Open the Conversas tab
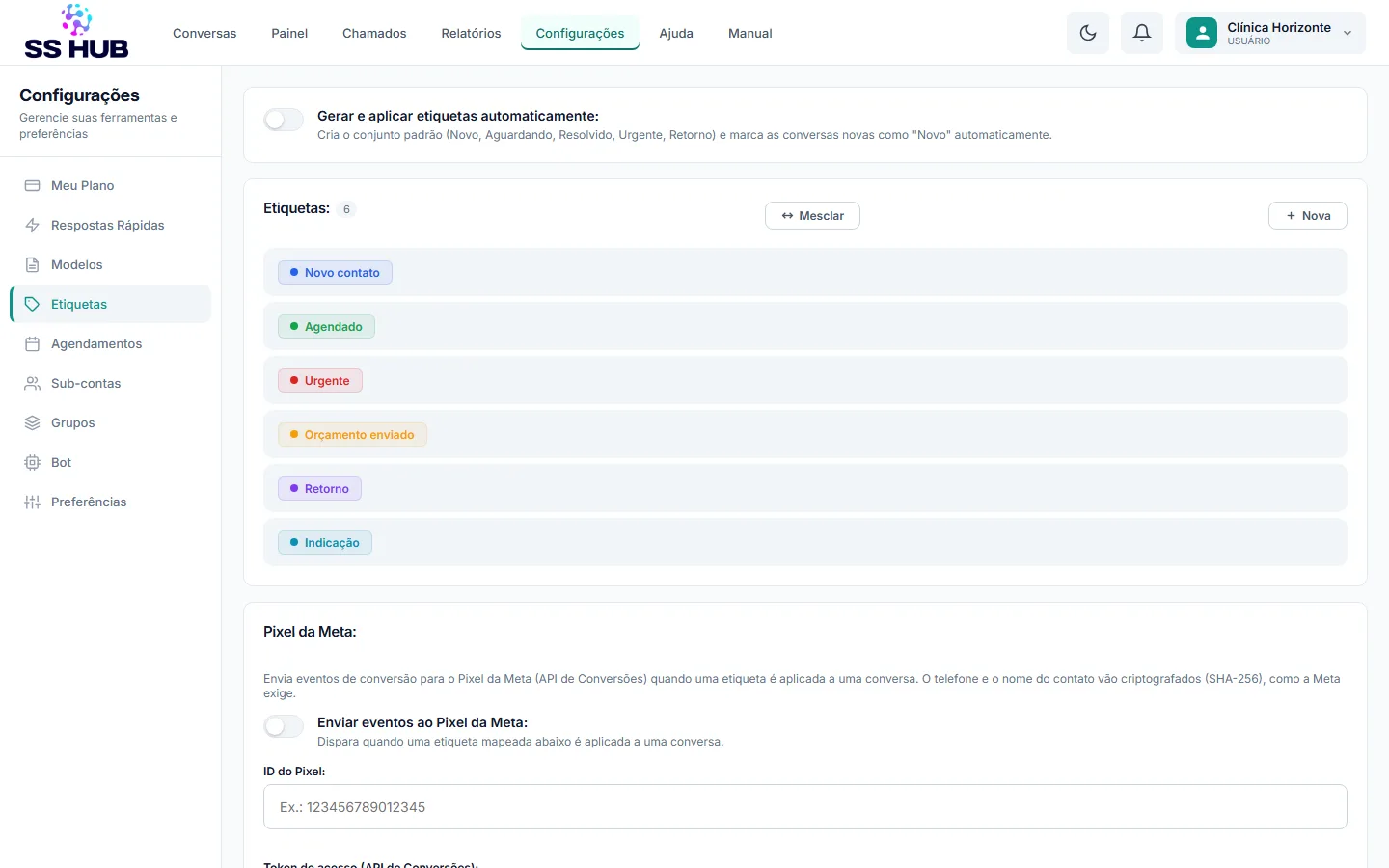Viewport: 1389px width, 868px height. tap(204, 33)
